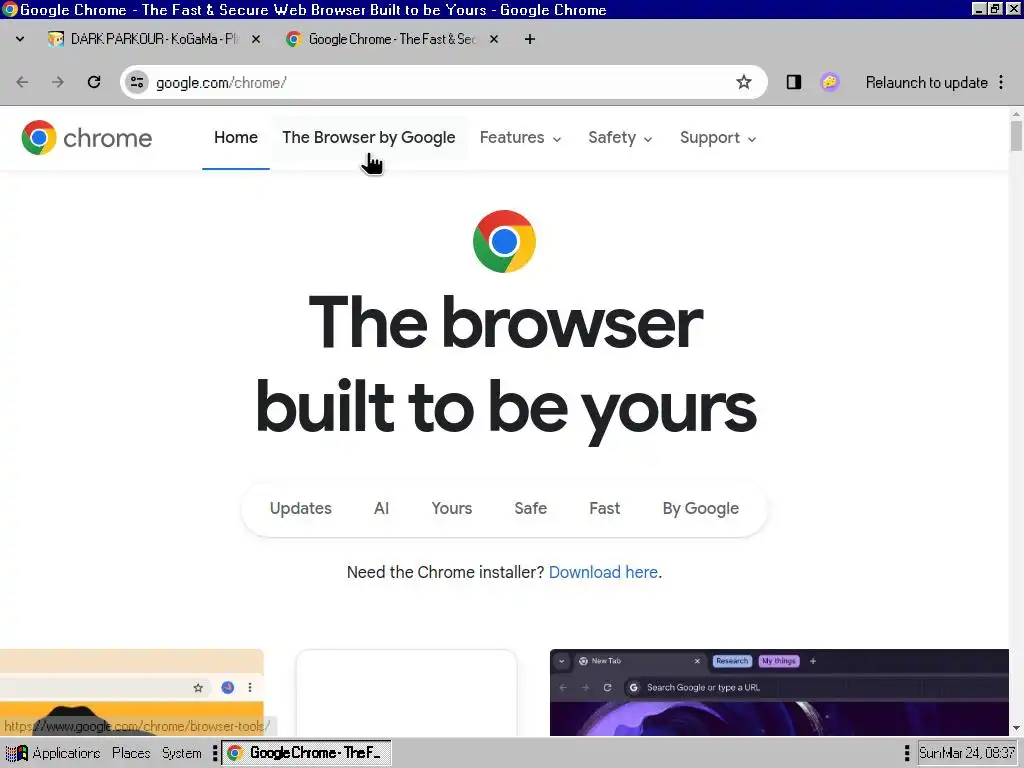
Task: Click the large Chrome logo above headline
Action: [504, 242]
